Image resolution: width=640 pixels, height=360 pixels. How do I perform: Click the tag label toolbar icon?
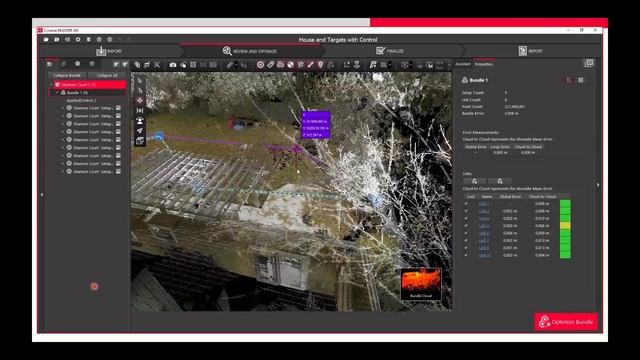point(270,64)
